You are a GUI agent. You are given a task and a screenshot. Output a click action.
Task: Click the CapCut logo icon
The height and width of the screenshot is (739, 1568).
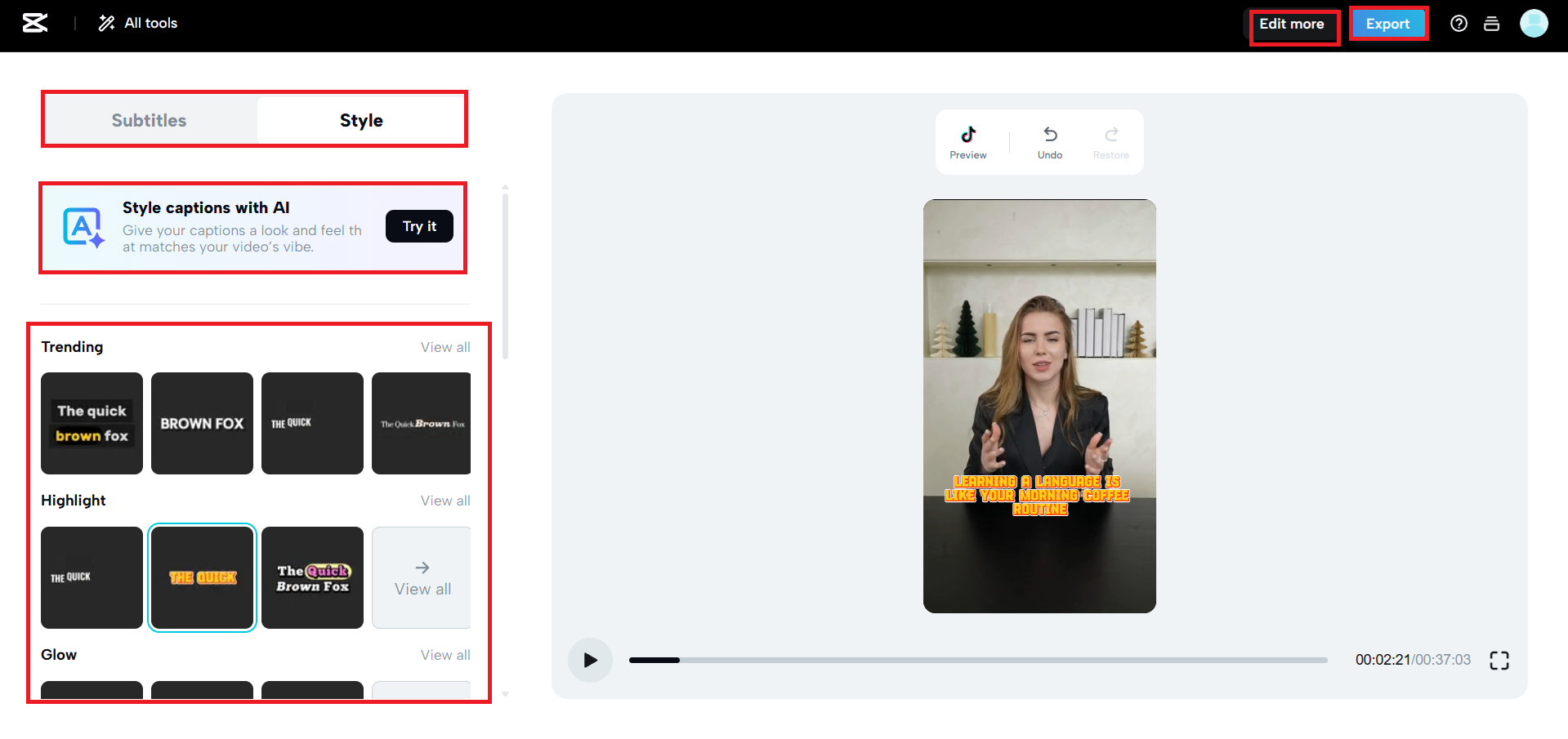[x=35, y=23]
